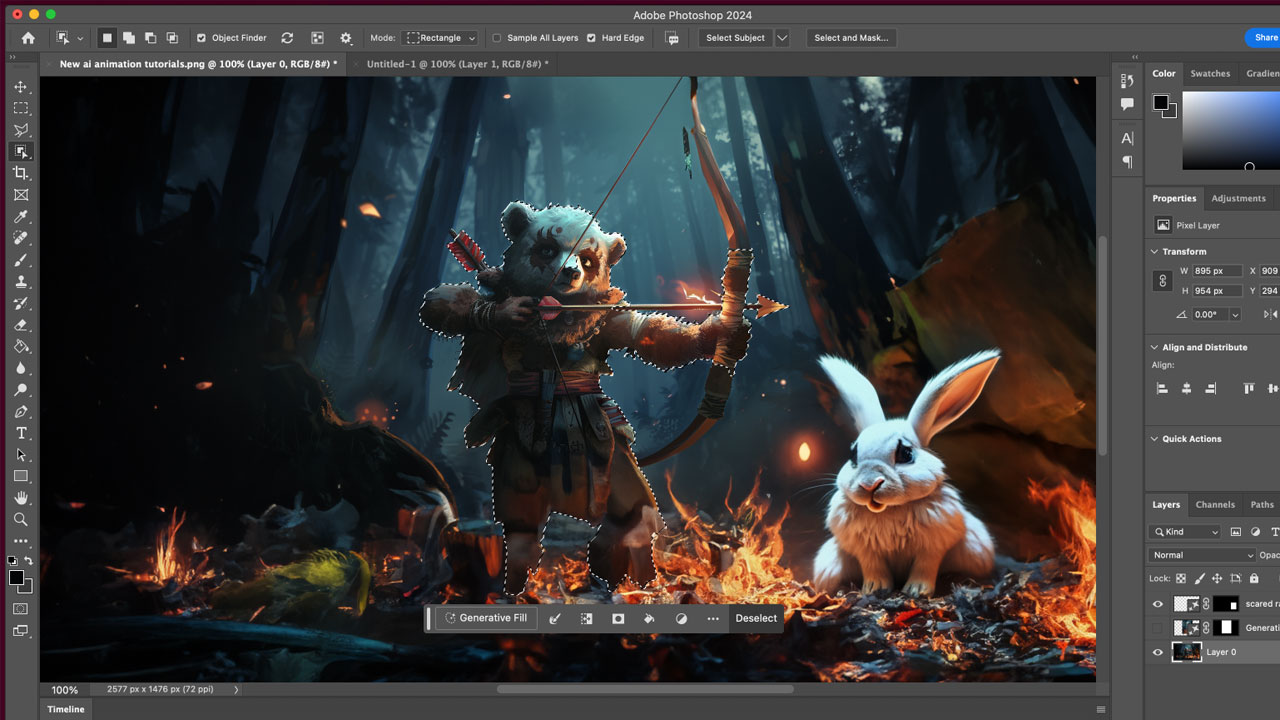Select the Path Selection tool
Image resolution: width=1280 pixels, height=720 pixels.
pos(20,455)
